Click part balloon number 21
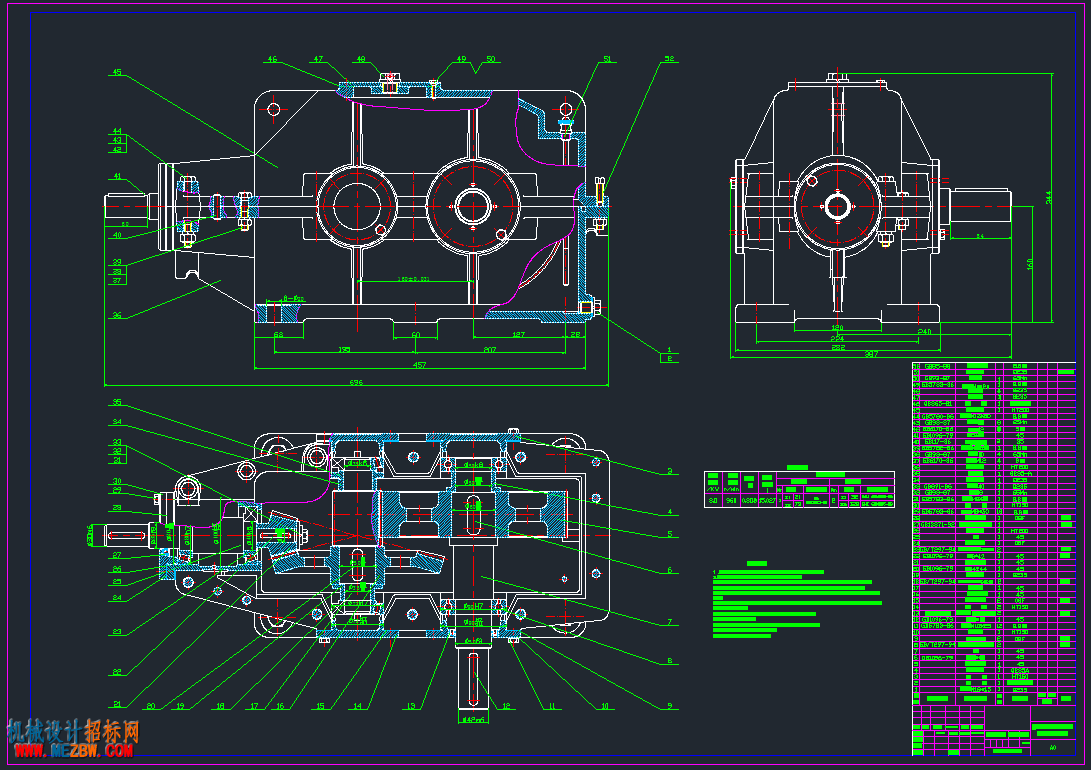1091x770 pixels. tap(117, 704)
